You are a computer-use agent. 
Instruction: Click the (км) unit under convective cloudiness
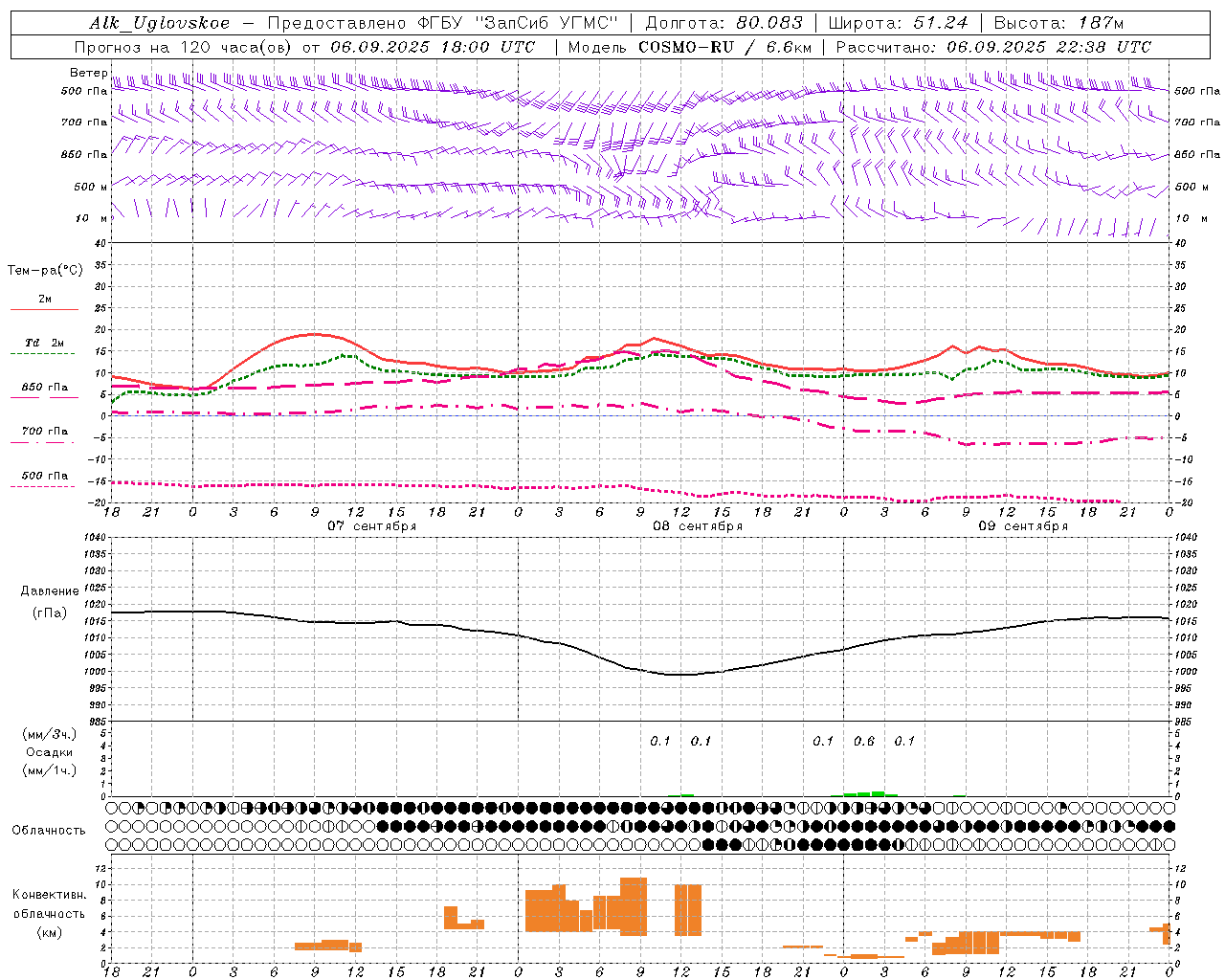pos(50,932)
